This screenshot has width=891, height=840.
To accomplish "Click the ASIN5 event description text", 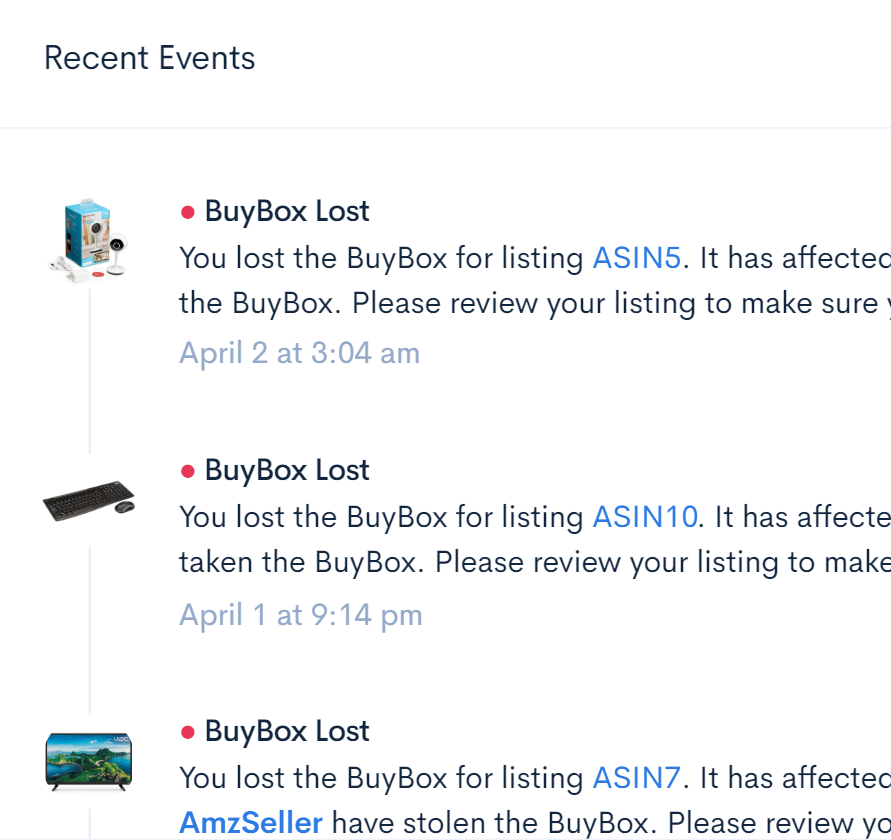I will [535, 281].
